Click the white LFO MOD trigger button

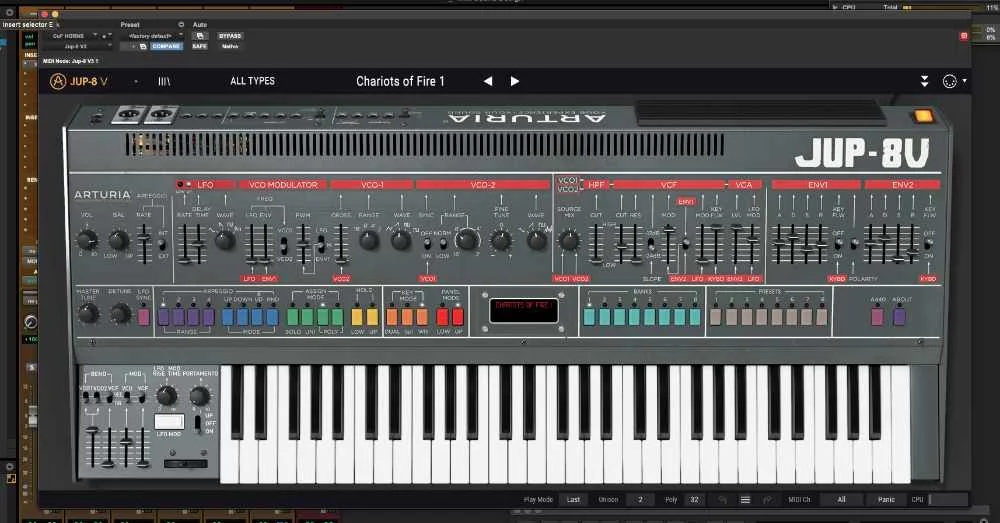(x=169, y=422)
